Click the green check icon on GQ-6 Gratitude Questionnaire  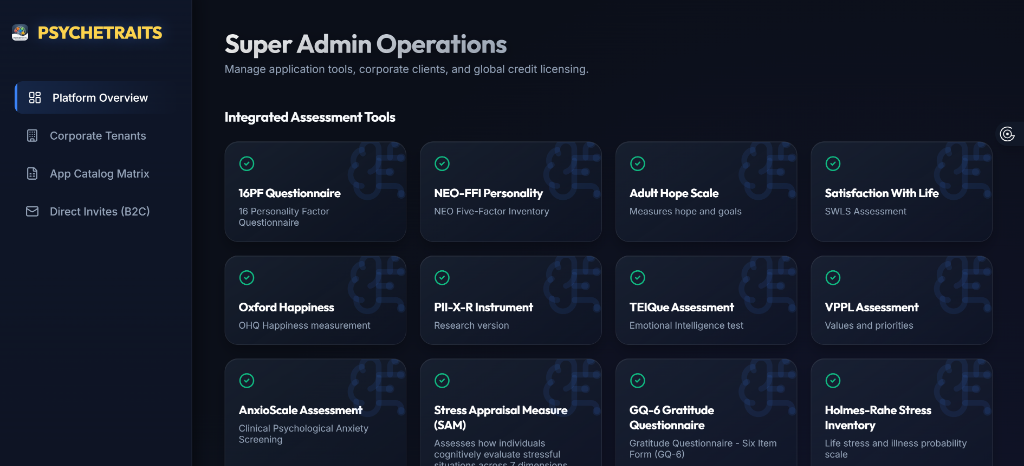[637, 381]
